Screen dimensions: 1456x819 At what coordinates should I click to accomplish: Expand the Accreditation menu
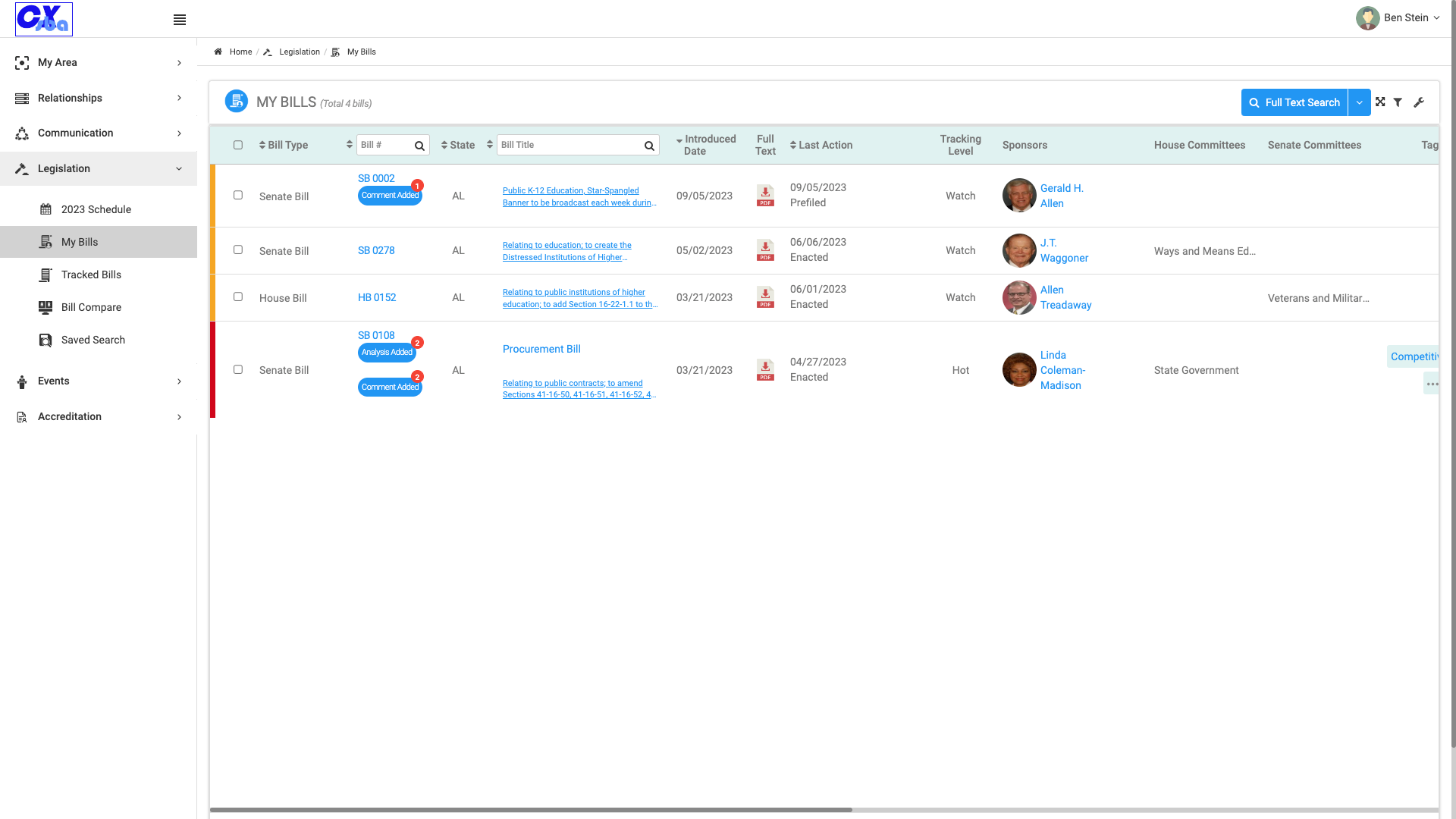click(x=99, y=416)
